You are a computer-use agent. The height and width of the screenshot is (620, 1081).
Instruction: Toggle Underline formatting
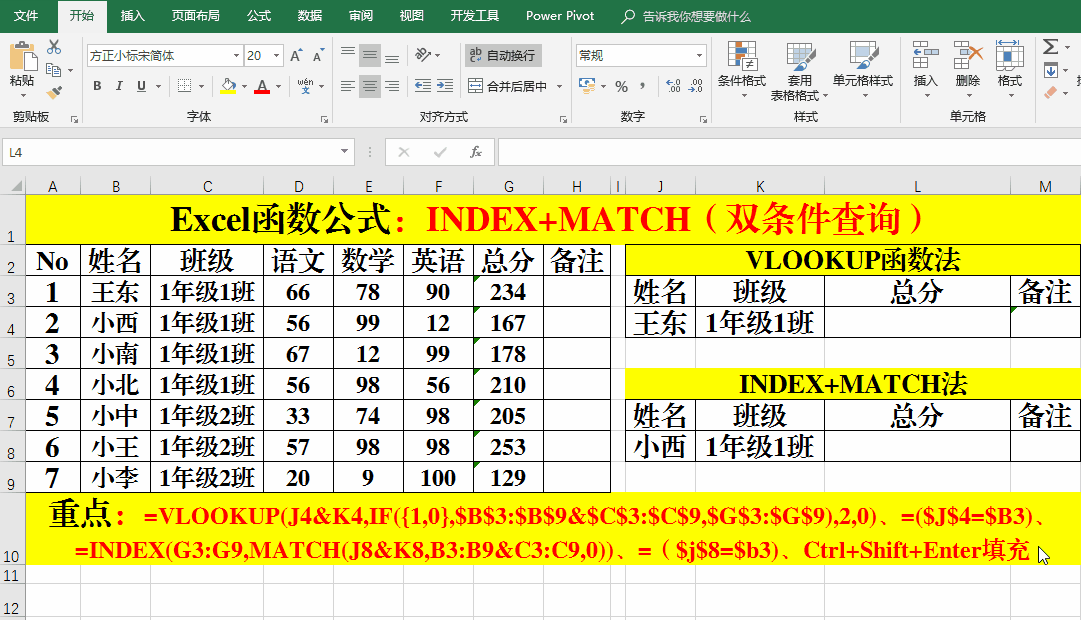pos(141,86)
